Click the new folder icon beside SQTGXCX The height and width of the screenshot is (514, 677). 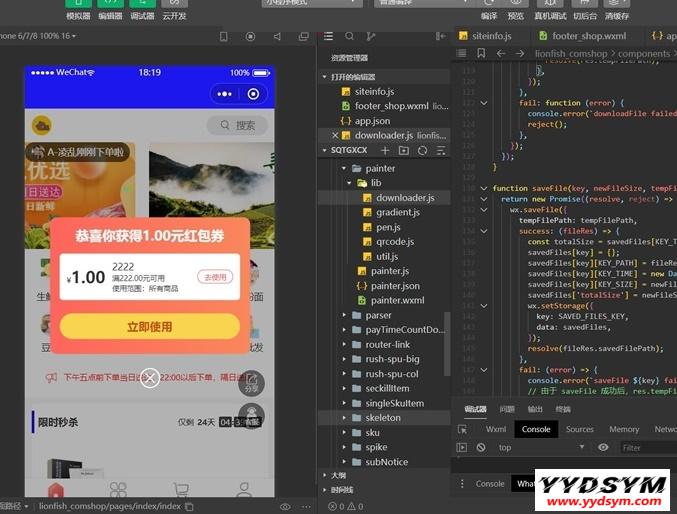pos(403,150)
